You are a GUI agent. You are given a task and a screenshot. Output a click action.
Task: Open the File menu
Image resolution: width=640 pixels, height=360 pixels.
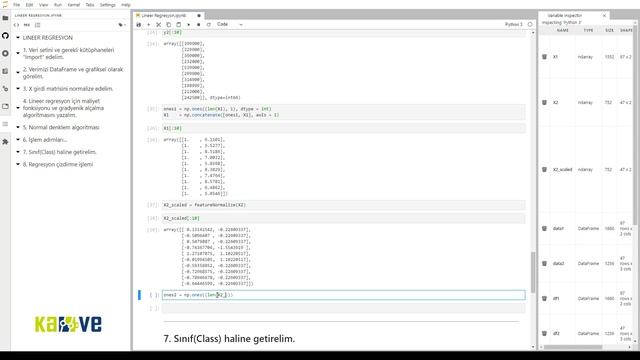17,5
